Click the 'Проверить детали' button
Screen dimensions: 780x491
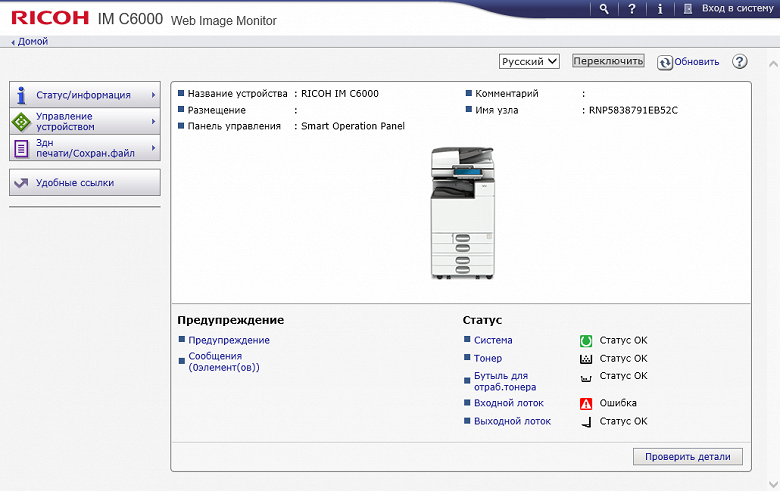tap(687, 457)
